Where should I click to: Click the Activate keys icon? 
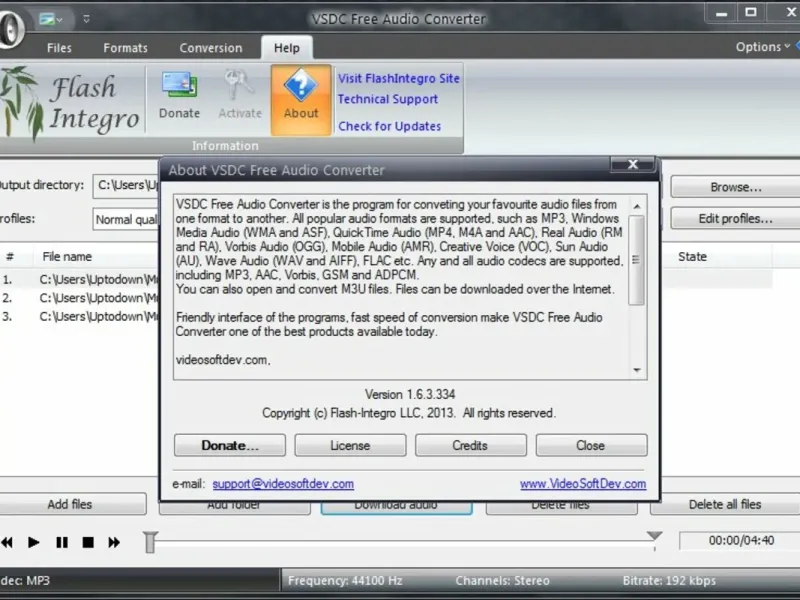click(240, 97)
